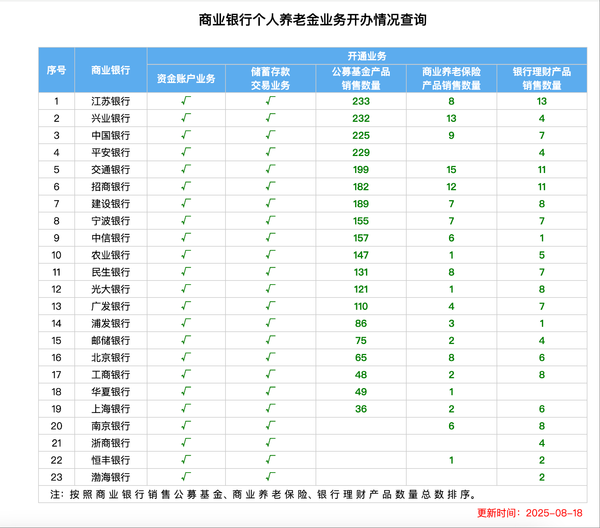The image size is (600, 528).
Task: Click the 储蓄存款交易业务 checkmark for 浦发银行
Action: tap(271, 323)
